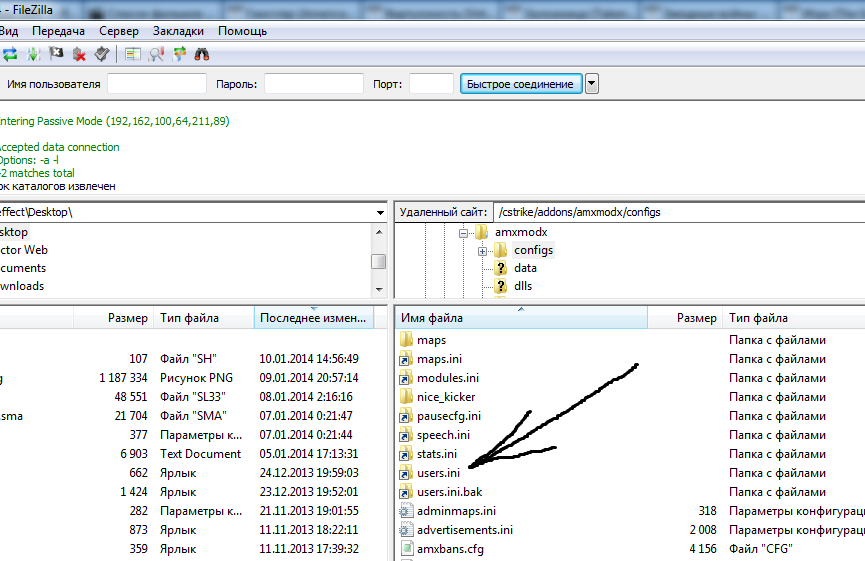Click the local tree scrollbar down arrow
The height and width of the screenshot is (561, 865).
[379, 289]
